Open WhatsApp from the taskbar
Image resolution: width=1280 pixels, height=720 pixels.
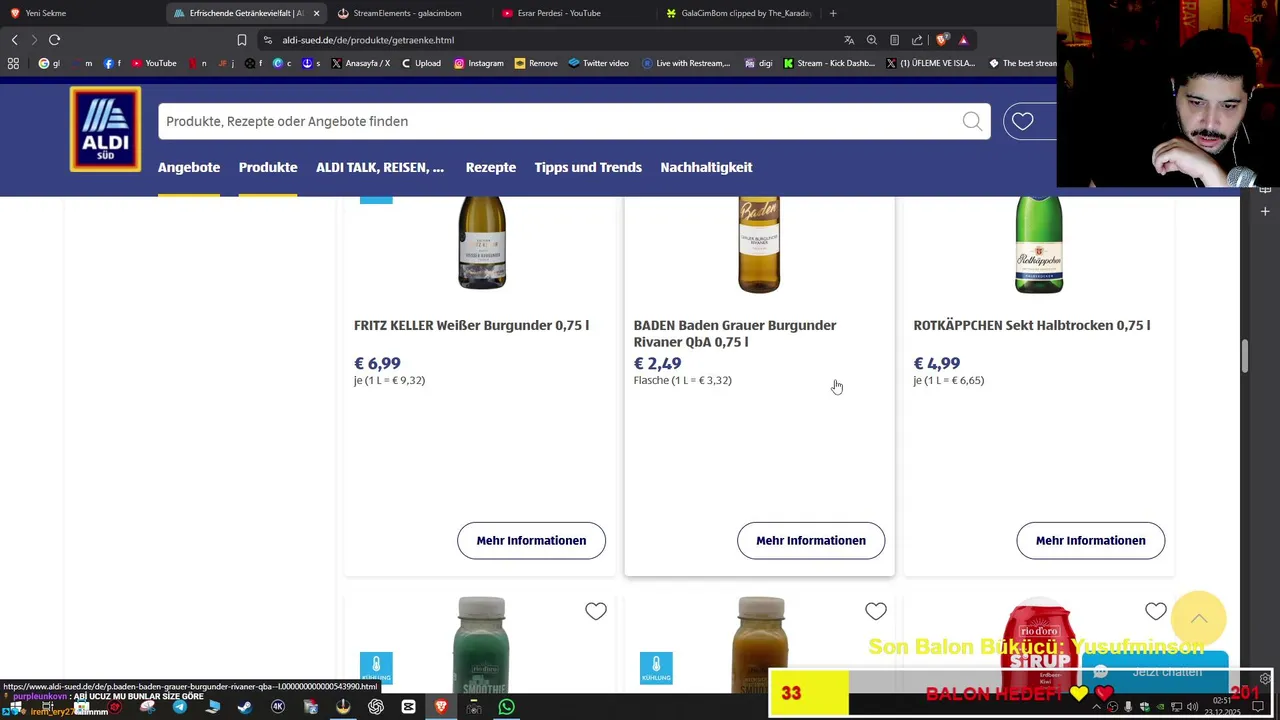tap(507, 707)
